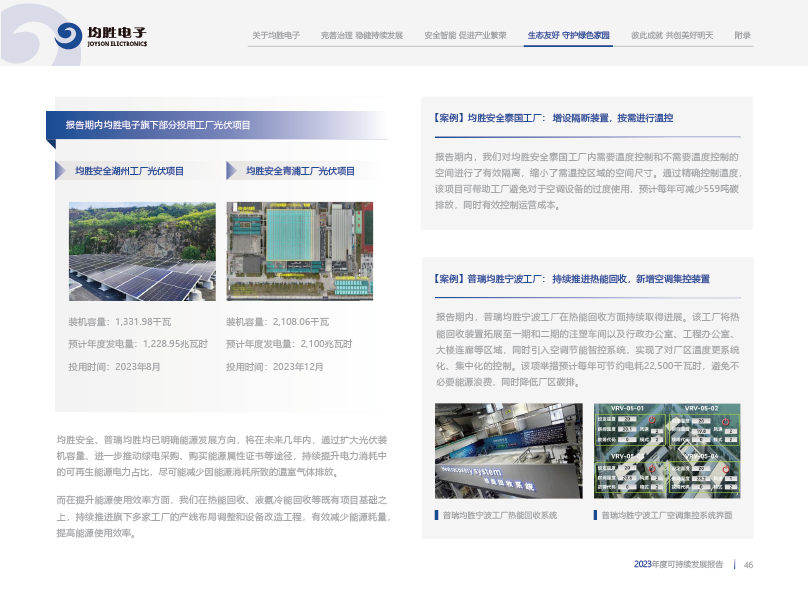Select the 均胜安全湖州工厂光伏项目 label

[130, 171]
